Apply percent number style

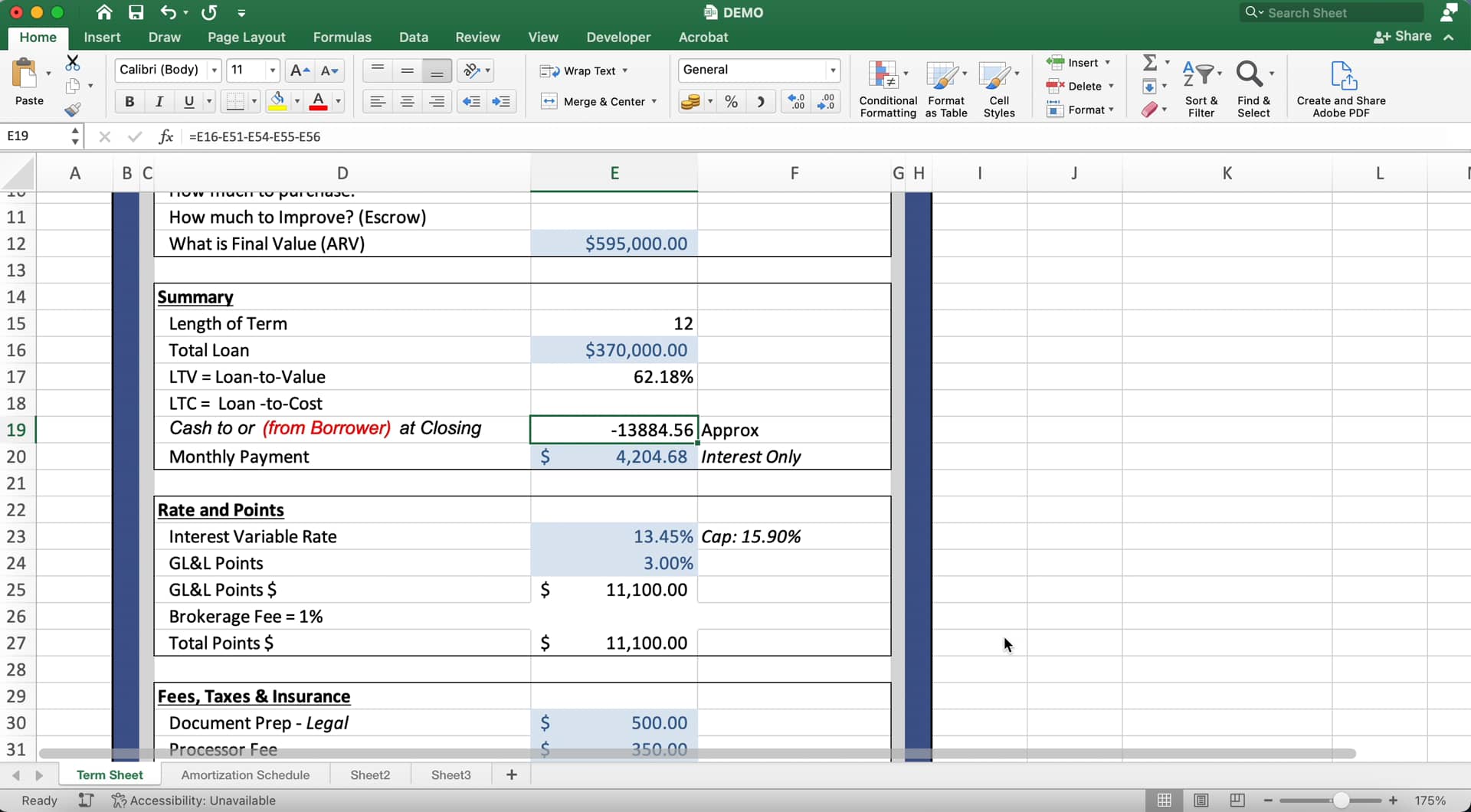[731, 101]
